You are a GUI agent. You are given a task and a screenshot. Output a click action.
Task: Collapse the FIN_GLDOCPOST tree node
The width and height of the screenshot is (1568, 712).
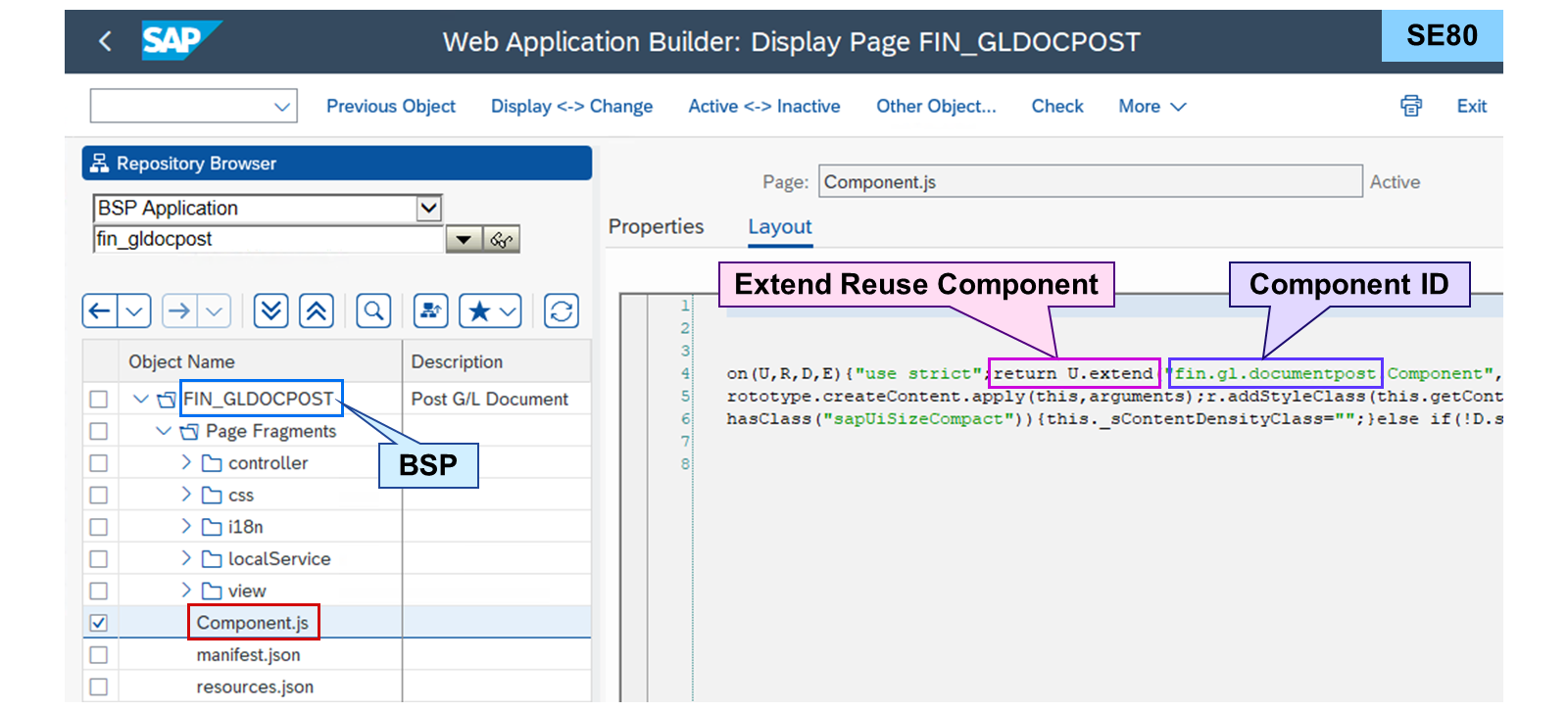(x=141, y=399)
